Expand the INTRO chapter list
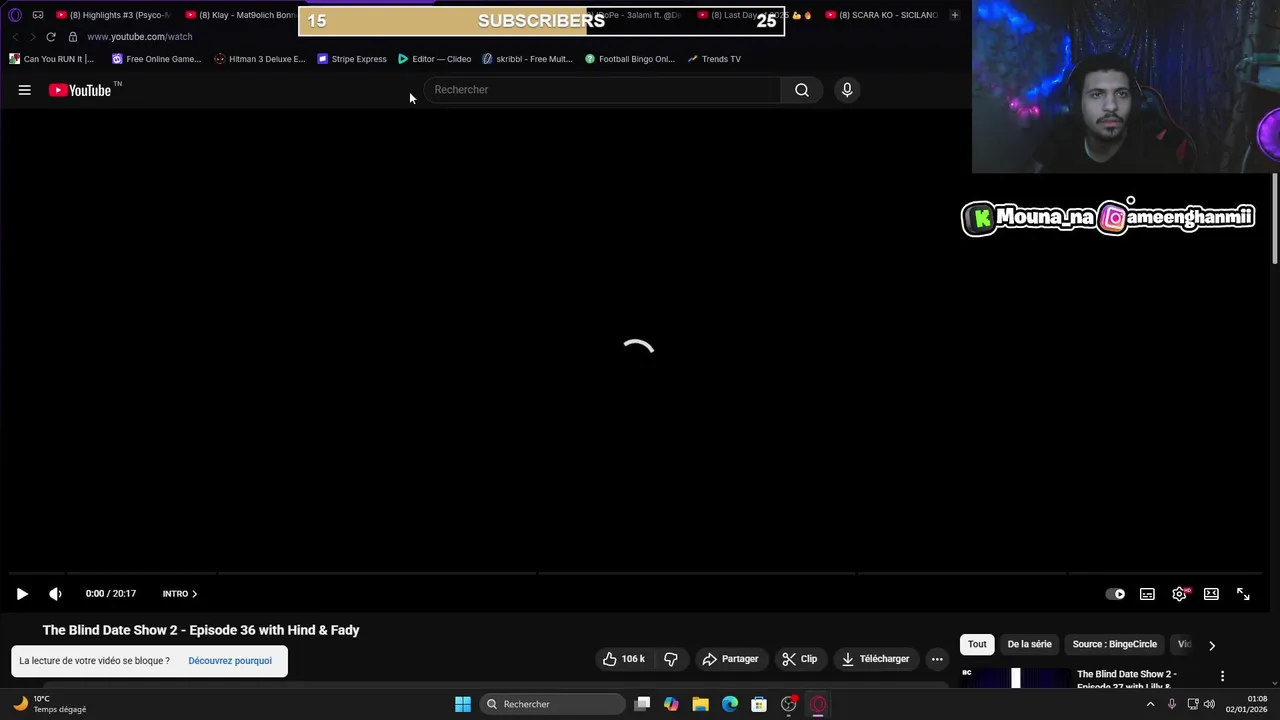 pyautogui.click(x=180, y=594)
